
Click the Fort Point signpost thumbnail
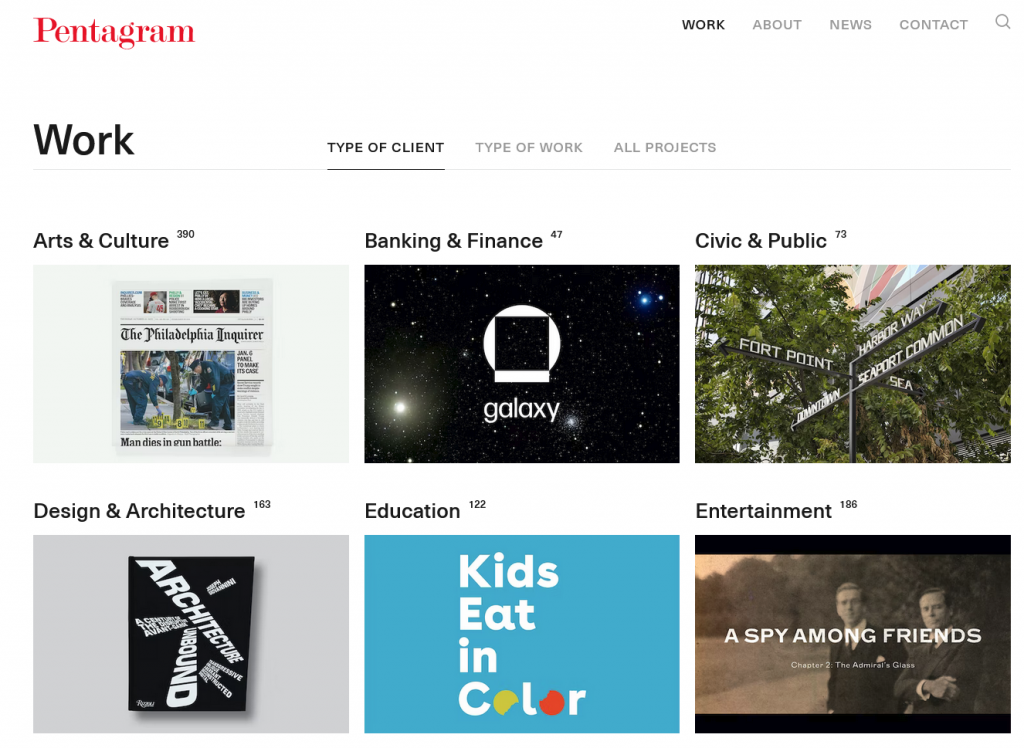(853, 364)
